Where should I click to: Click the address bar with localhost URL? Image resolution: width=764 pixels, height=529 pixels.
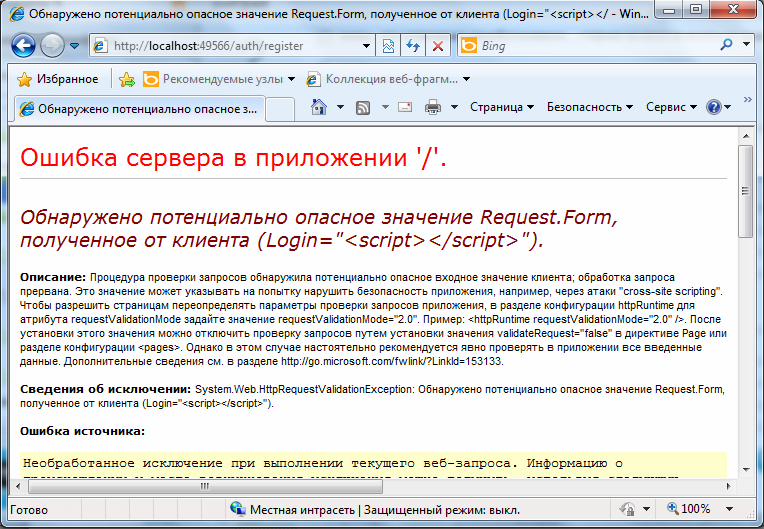[x=231, y=46]
